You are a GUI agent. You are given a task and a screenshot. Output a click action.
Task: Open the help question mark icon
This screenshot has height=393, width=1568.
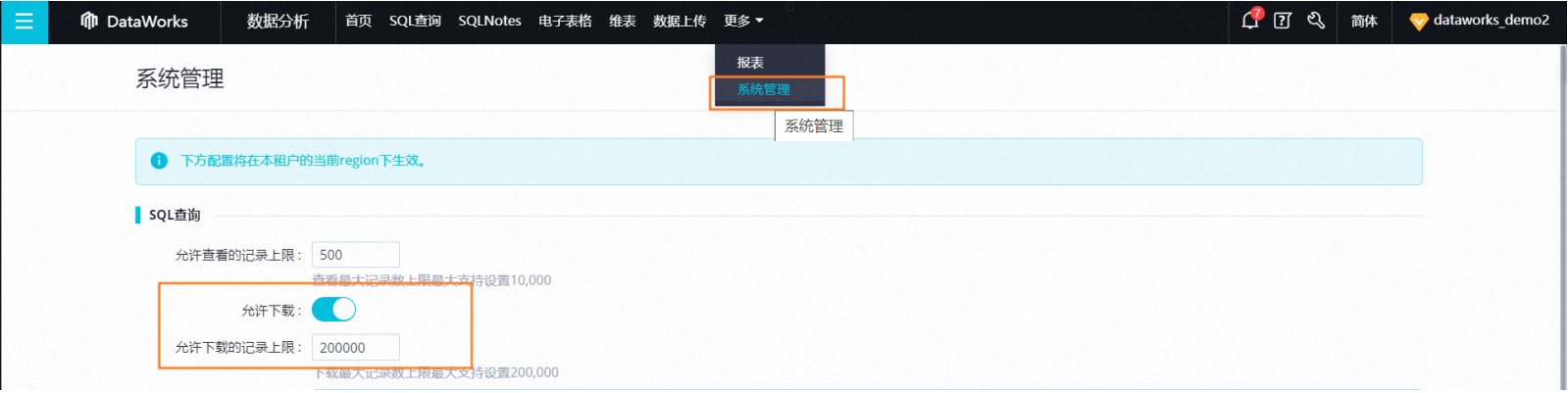(x=1283, y=21)
